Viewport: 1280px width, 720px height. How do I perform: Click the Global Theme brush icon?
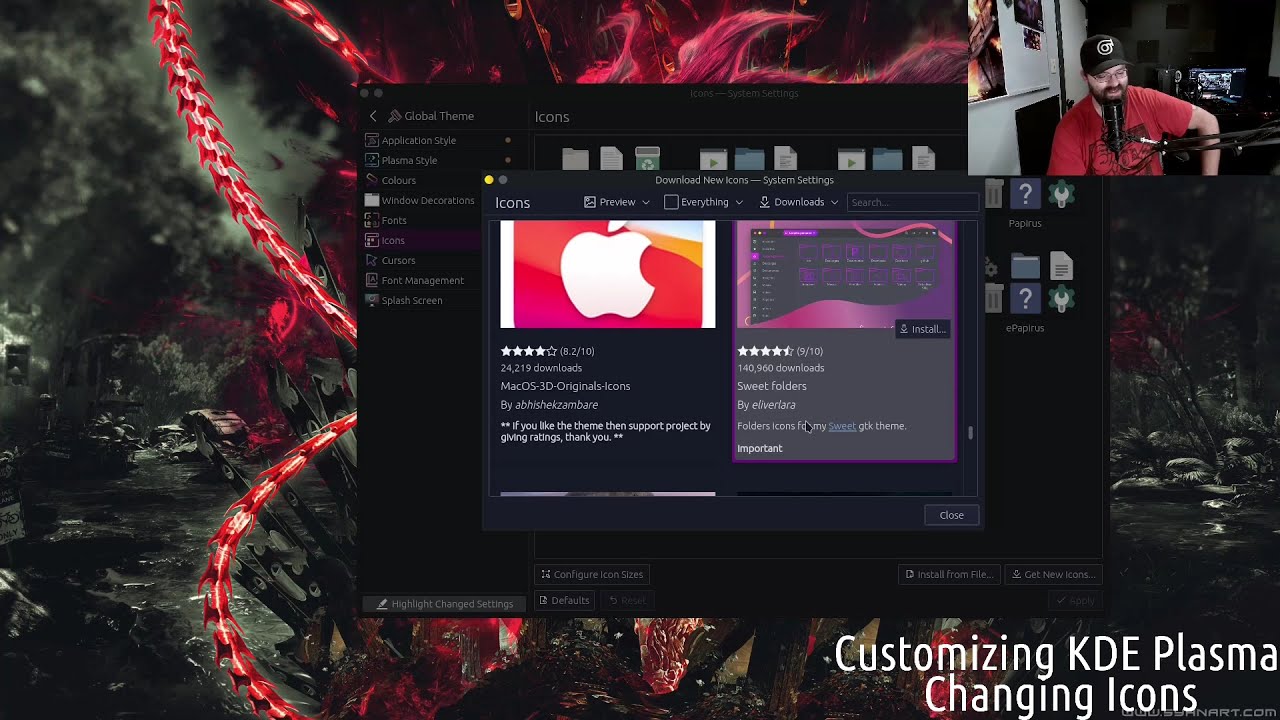point(395,116)
